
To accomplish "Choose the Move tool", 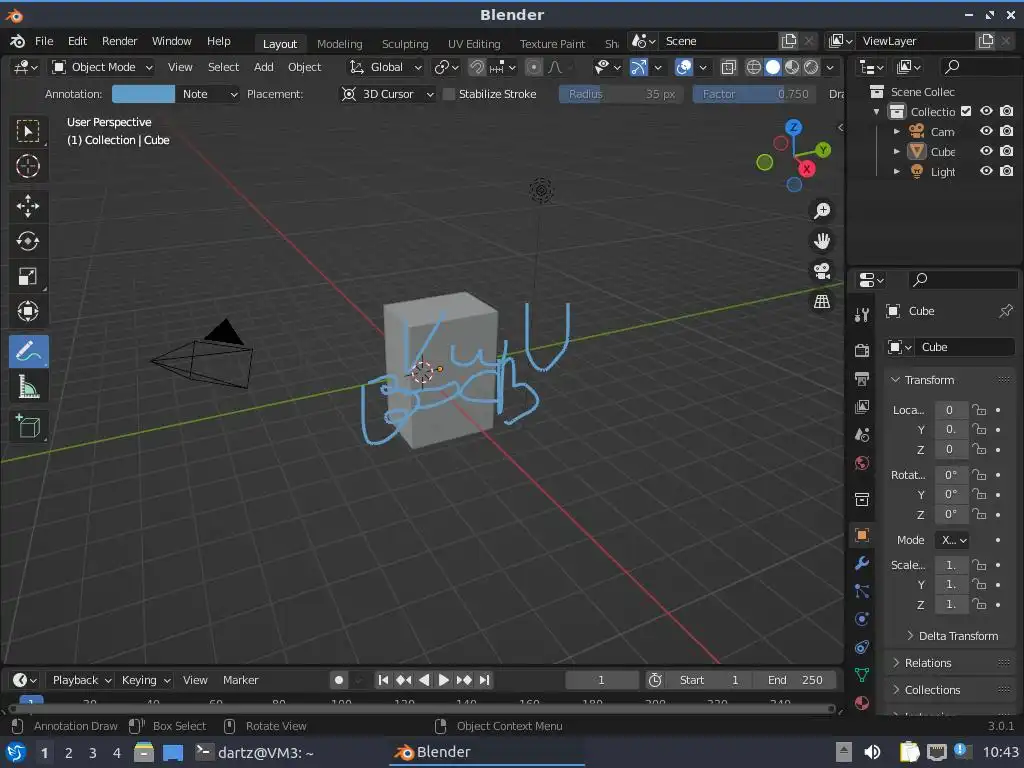I will 28,206.
